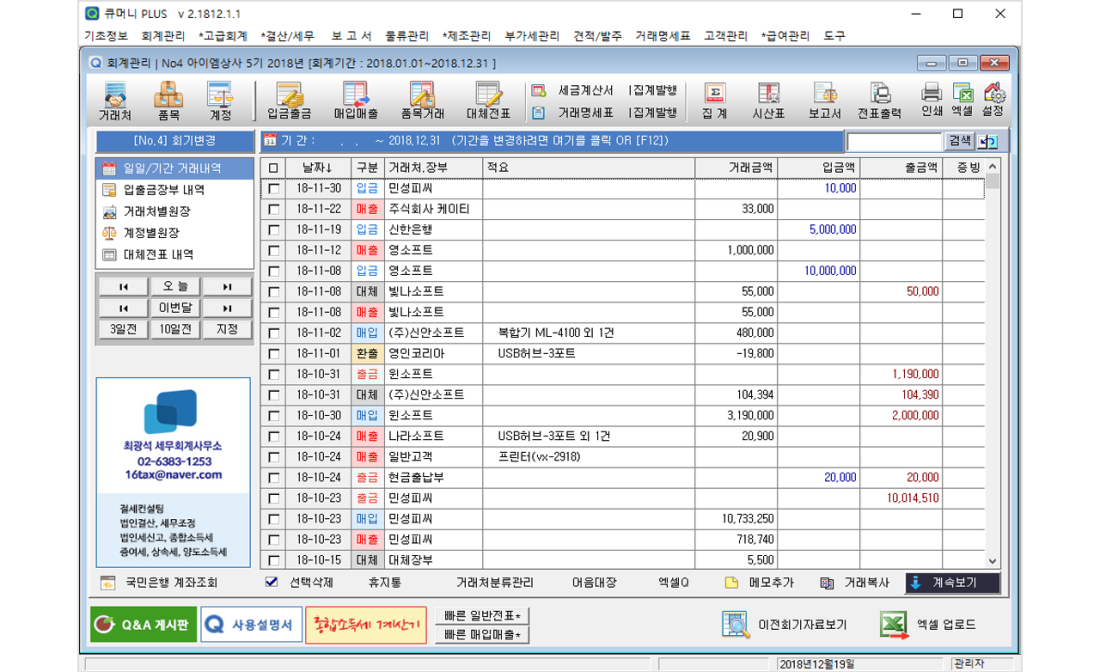Viewport: 1100px width, 672px height.
Task: Click the 검색 button
Action: coord(960,142)
